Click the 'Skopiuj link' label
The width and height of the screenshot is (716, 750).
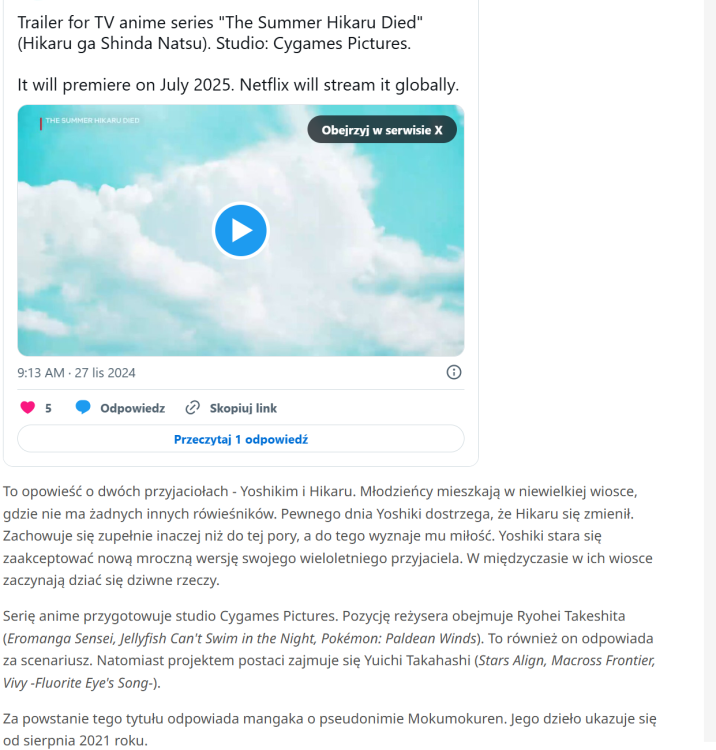pyautogui.click(x=243, y=408)
